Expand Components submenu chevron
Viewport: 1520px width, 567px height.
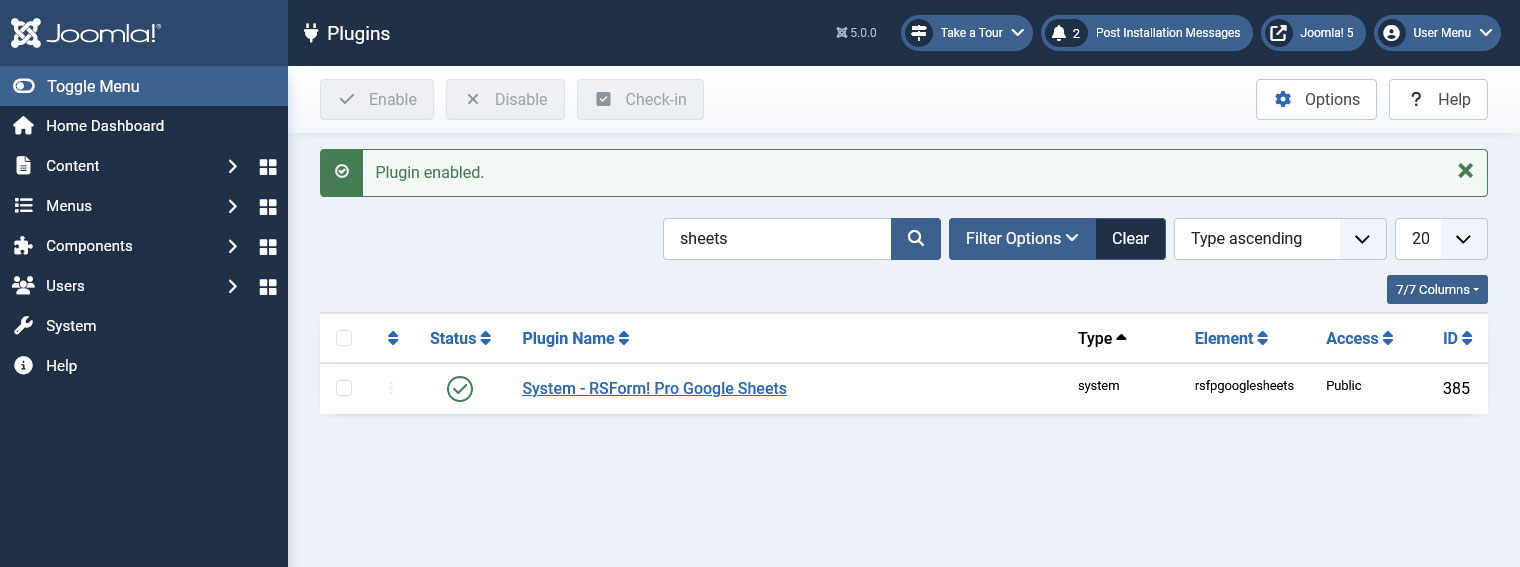(232, 246)
